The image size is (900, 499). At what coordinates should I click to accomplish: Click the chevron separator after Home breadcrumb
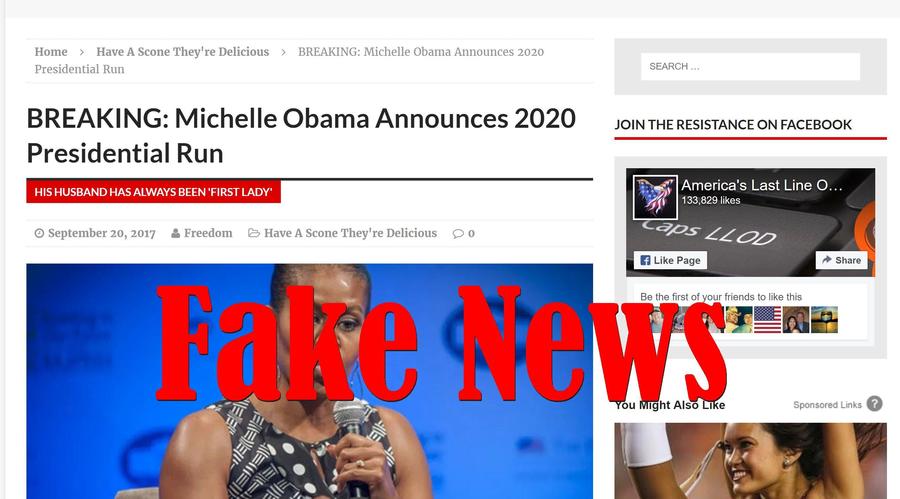[x=82, y=52]
